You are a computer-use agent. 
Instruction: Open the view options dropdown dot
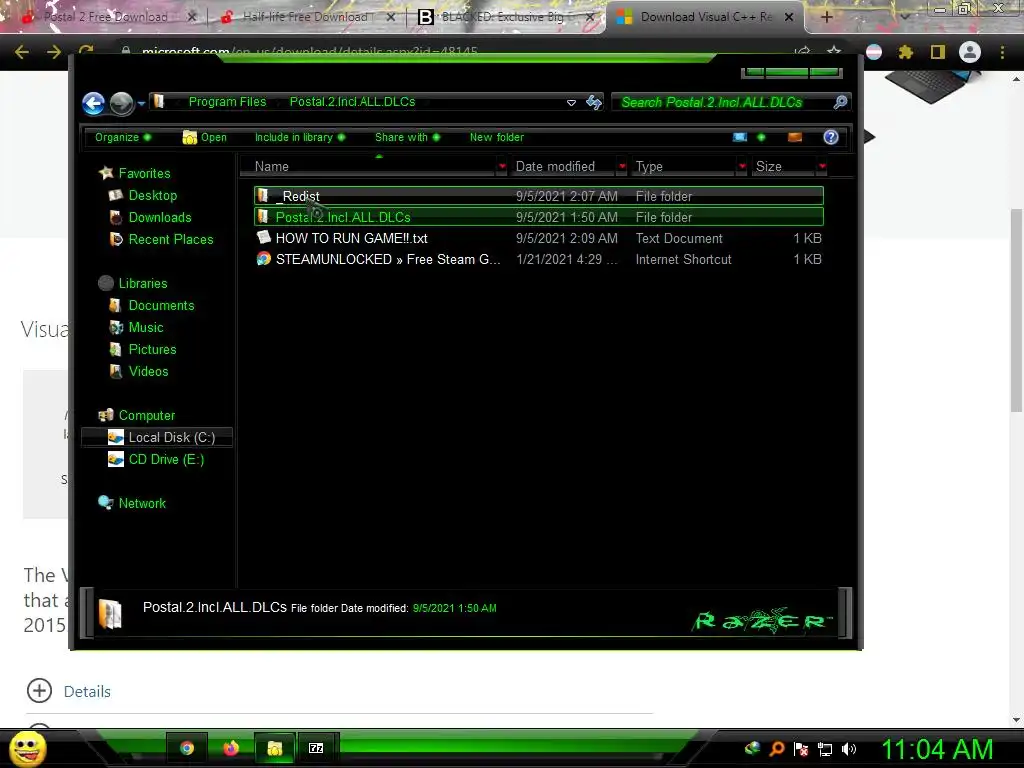[761, 137]
